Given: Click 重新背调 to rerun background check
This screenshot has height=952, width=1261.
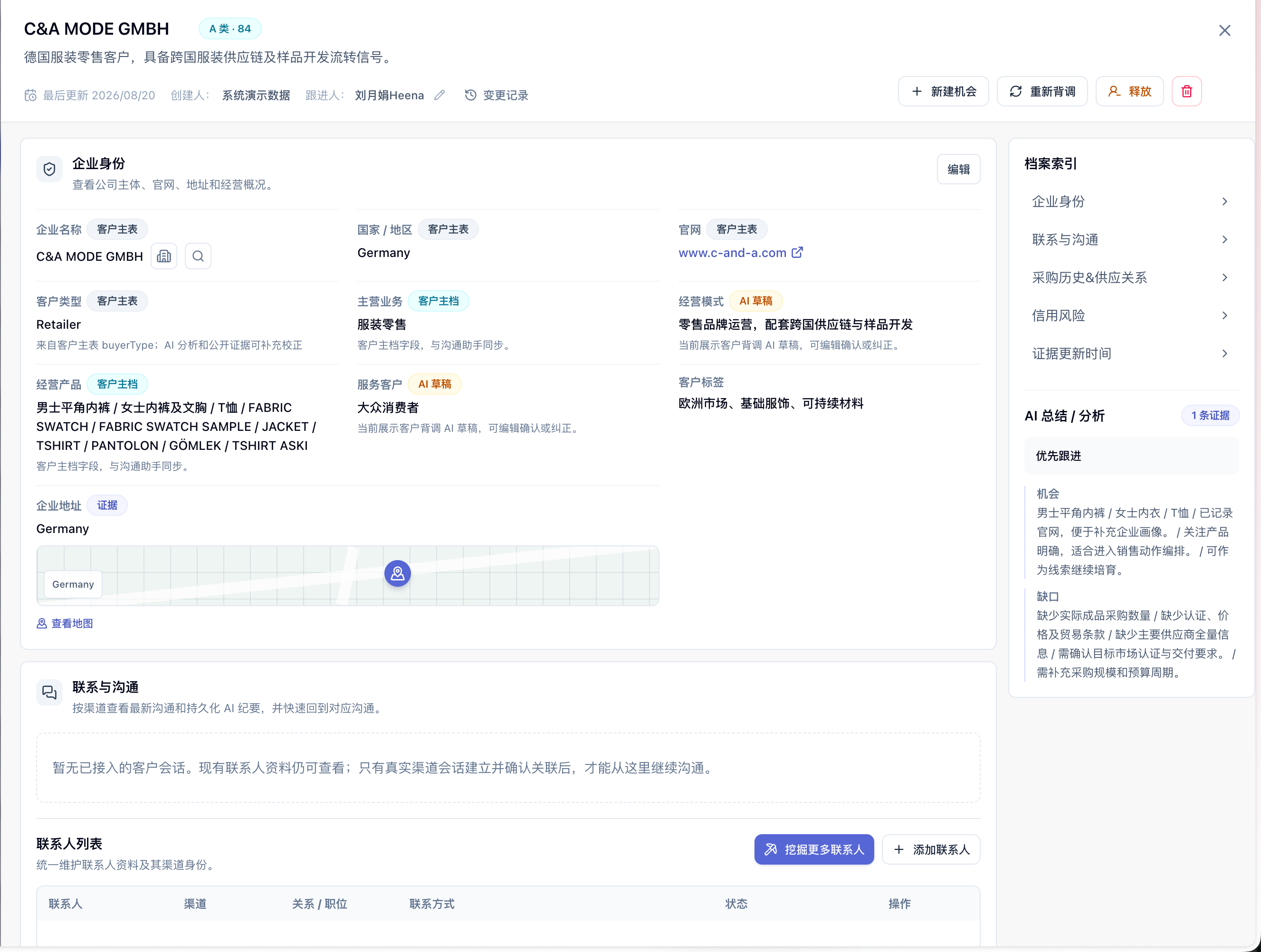Looking at the screenshot, I should coord(1041,91).
